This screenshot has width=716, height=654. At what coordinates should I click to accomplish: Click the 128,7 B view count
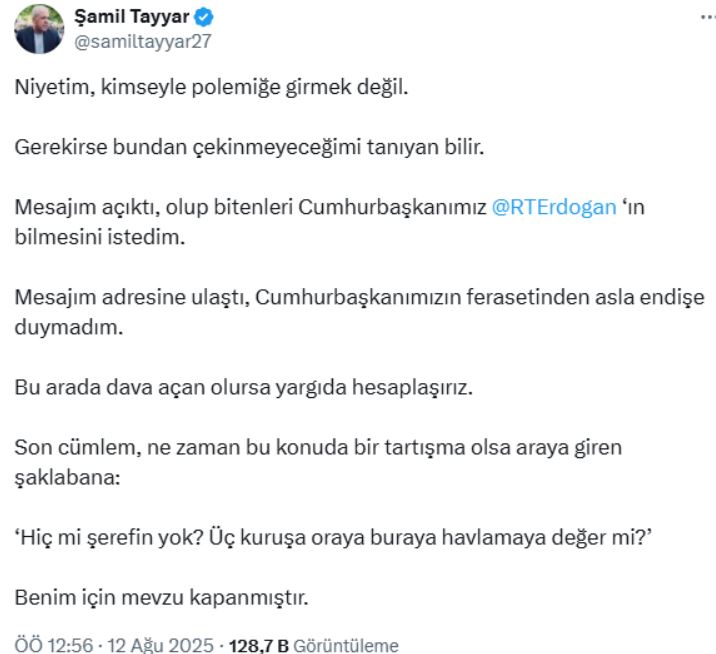tap(257, 645)
